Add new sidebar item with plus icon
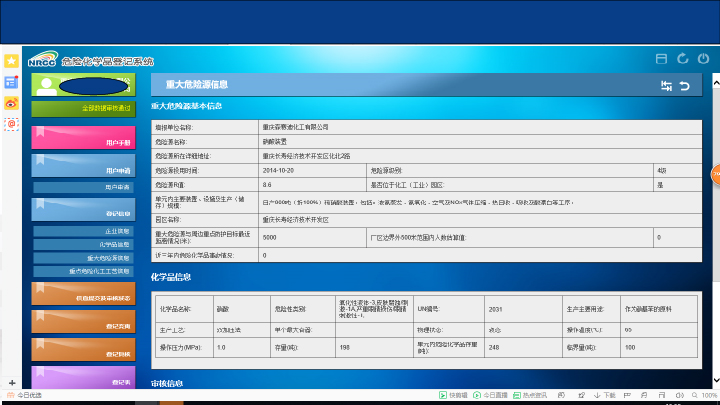Image resolution: width=720 pixels, height=405 pixels. coord(11,383)
